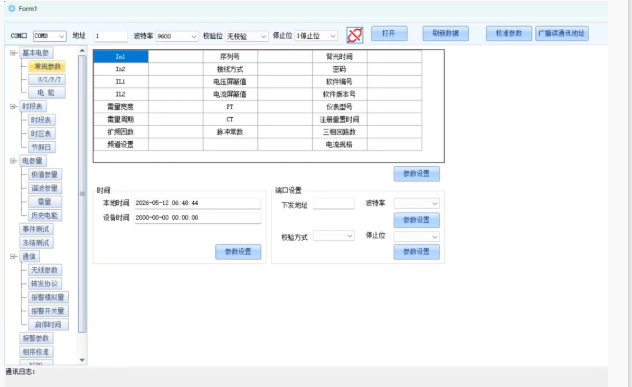Select the 需量 tree item
This screenshot has width=632, height=387.
point(45,202)
